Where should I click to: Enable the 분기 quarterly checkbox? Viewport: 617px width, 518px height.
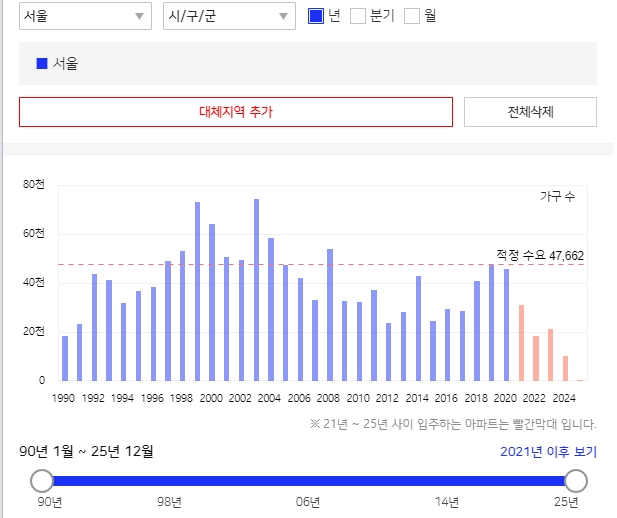pos(358,16)
